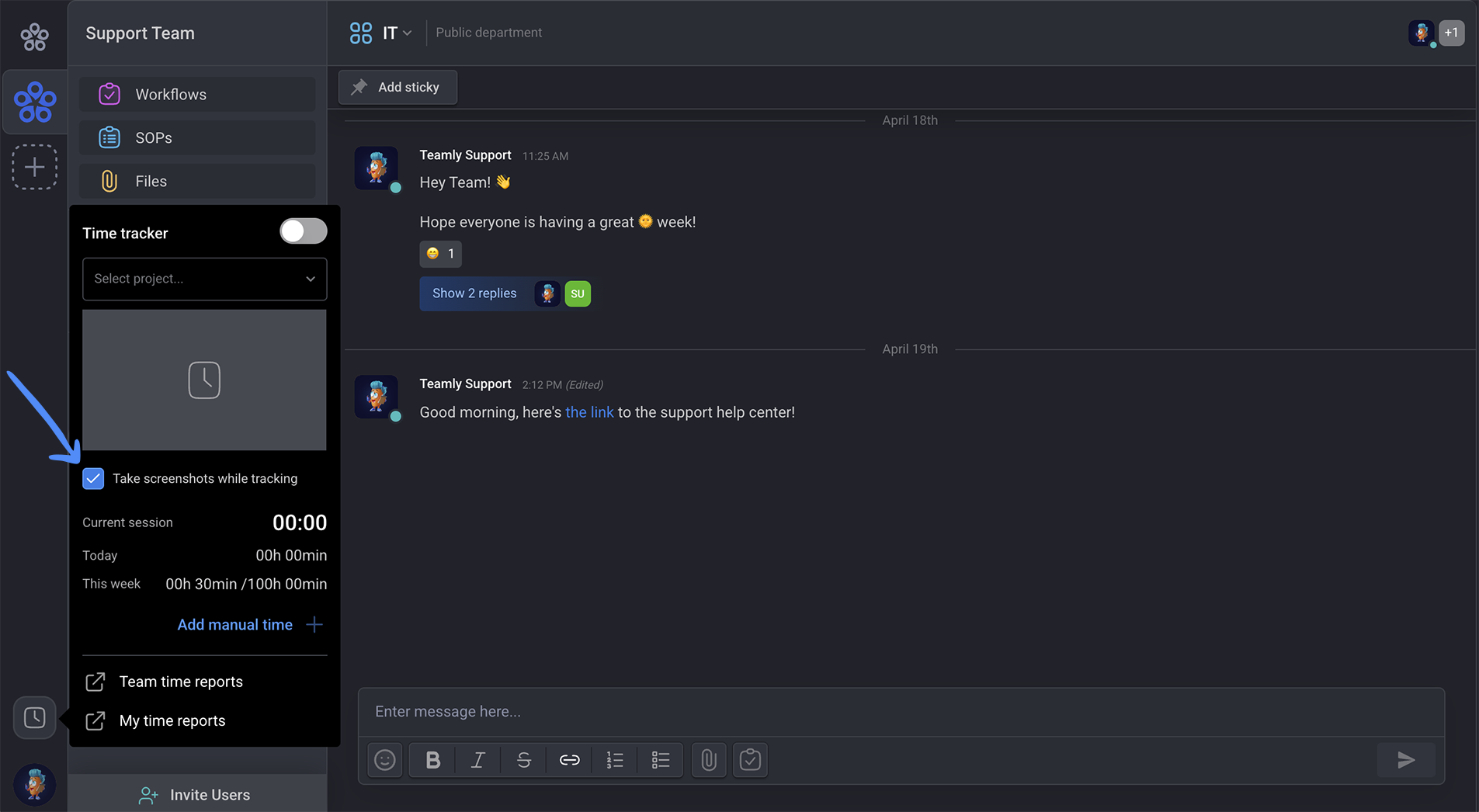Open the emoji picker in message toolbar
1479x812 pixels.
385,760
